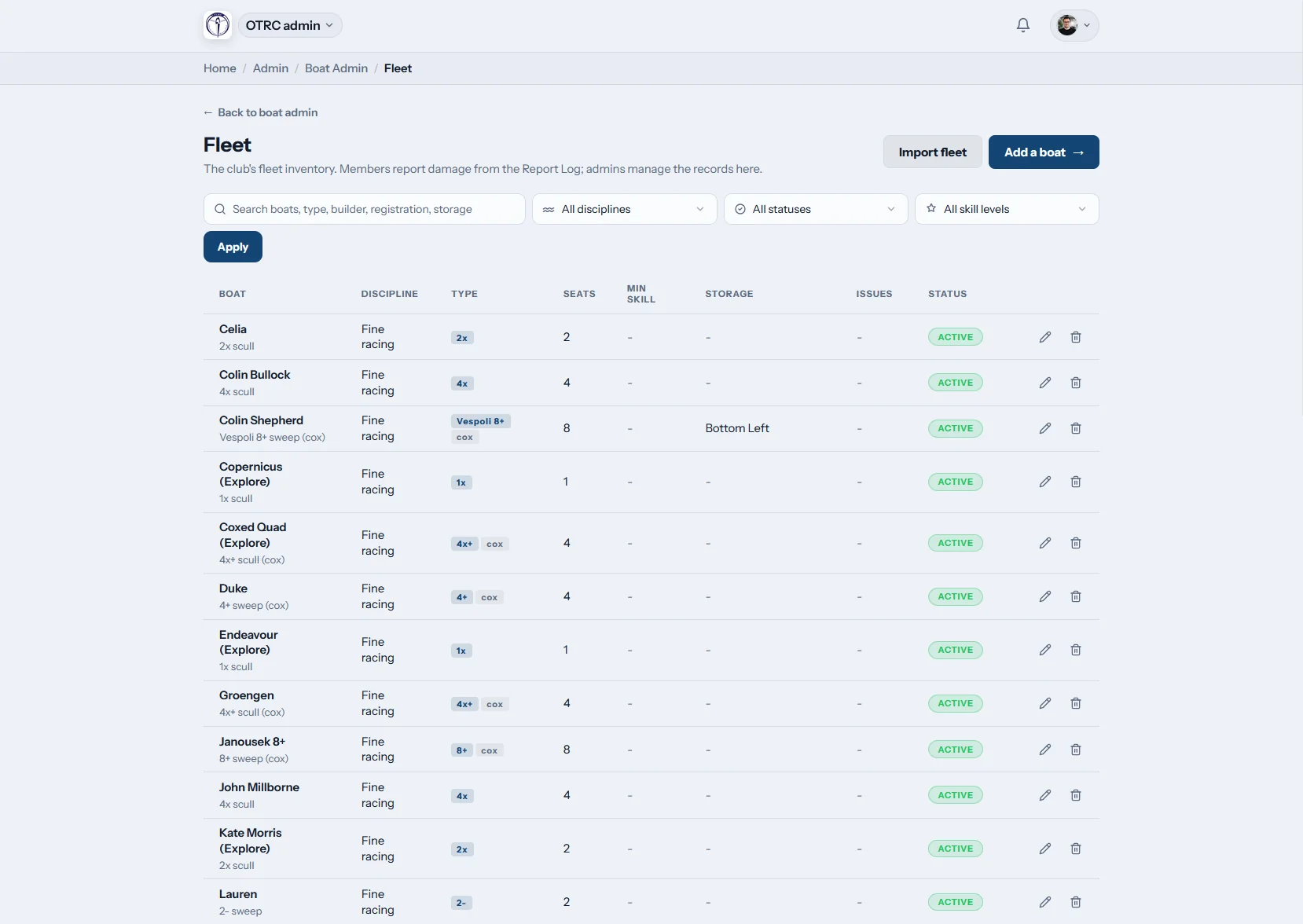The width and height of the screenshot is (1303, 924).
Task: Click the 4x type tag for Colin Bullock
Action: (462, 383)
